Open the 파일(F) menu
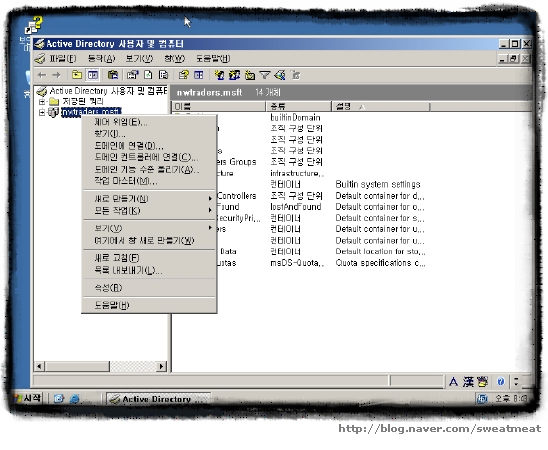This screenshot has height=450, width=548. (63, 58)
